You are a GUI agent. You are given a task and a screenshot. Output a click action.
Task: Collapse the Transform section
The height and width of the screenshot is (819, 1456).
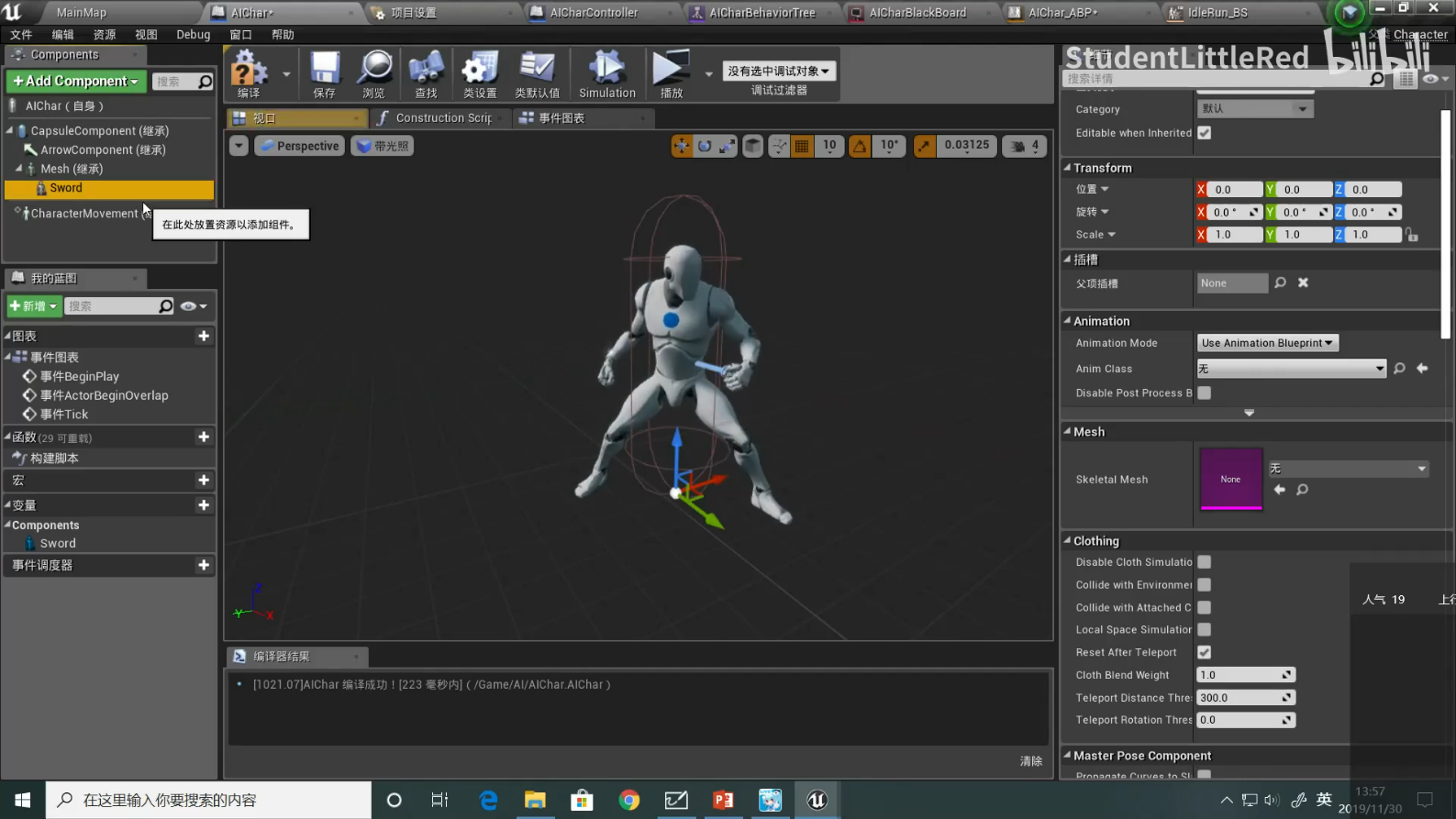tap(1067, 168)
